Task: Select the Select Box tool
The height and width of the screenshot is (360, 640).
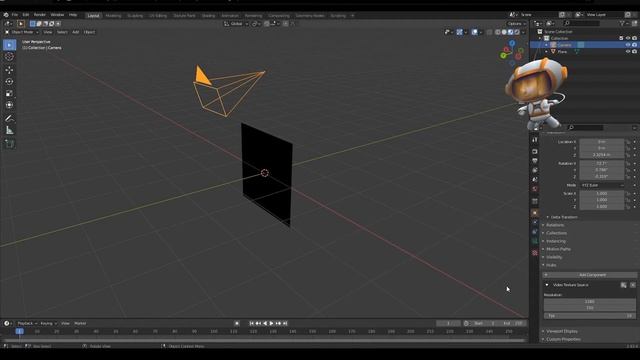Action: 9,45
